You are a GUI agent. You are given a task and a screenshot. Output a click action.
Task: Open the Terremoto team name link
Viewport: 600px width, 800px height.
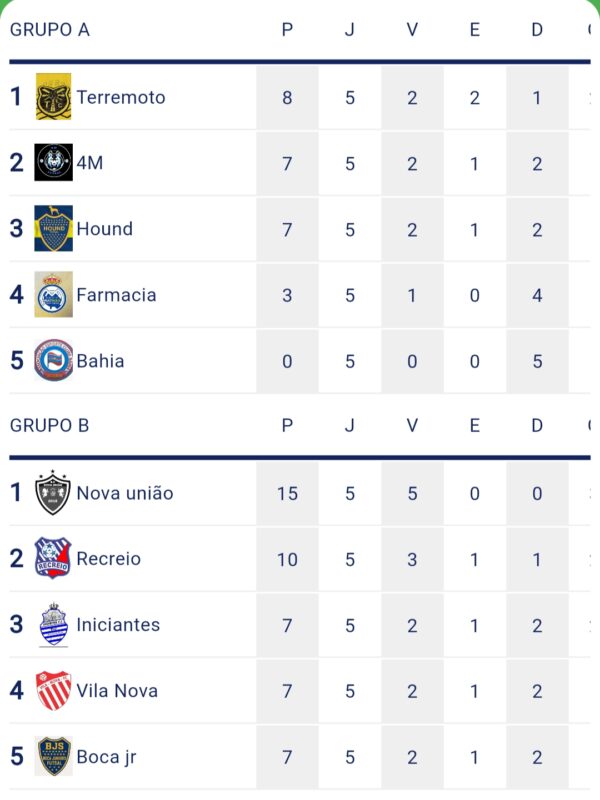click(x=121, y=97)
